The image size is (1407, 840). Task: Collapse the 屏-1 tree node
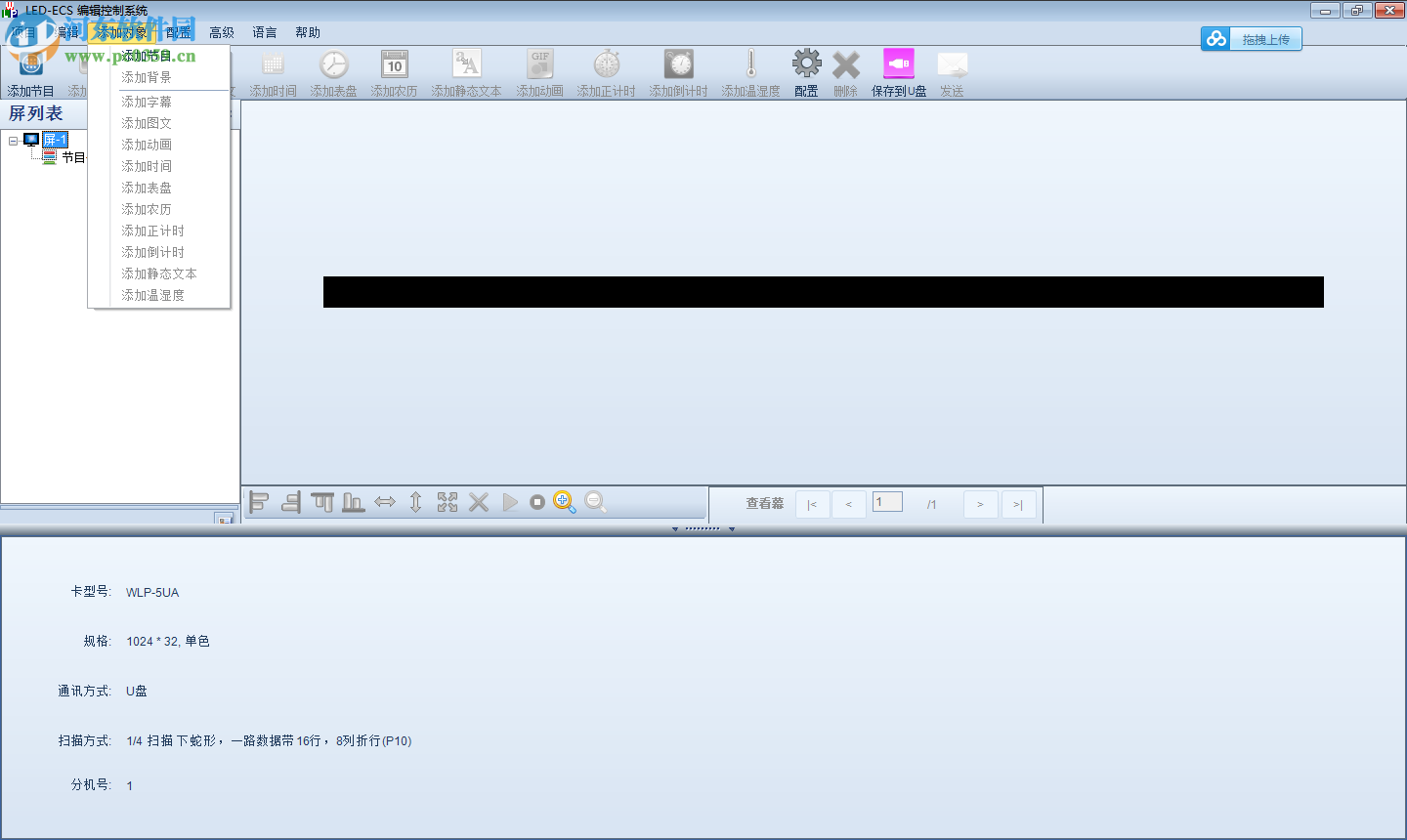click(x=14, y=141)
